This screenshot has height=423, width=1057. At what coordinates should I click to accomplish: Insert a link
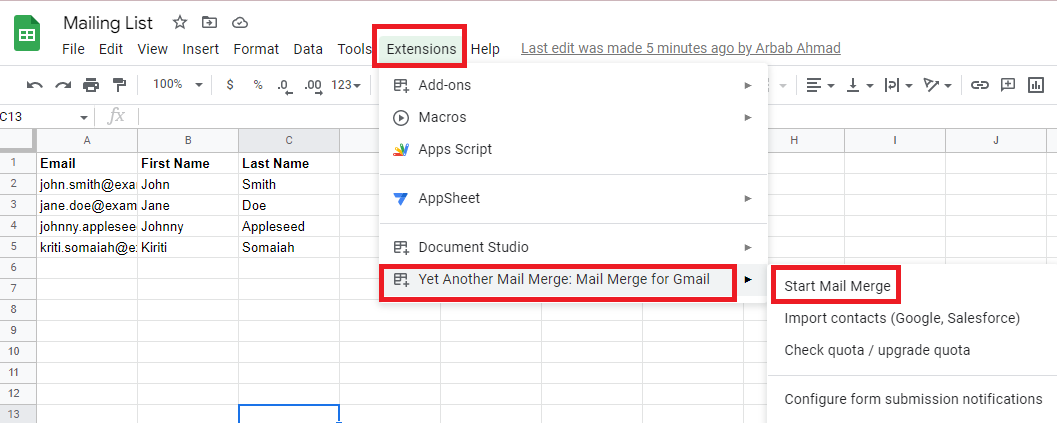click(979, 85)
